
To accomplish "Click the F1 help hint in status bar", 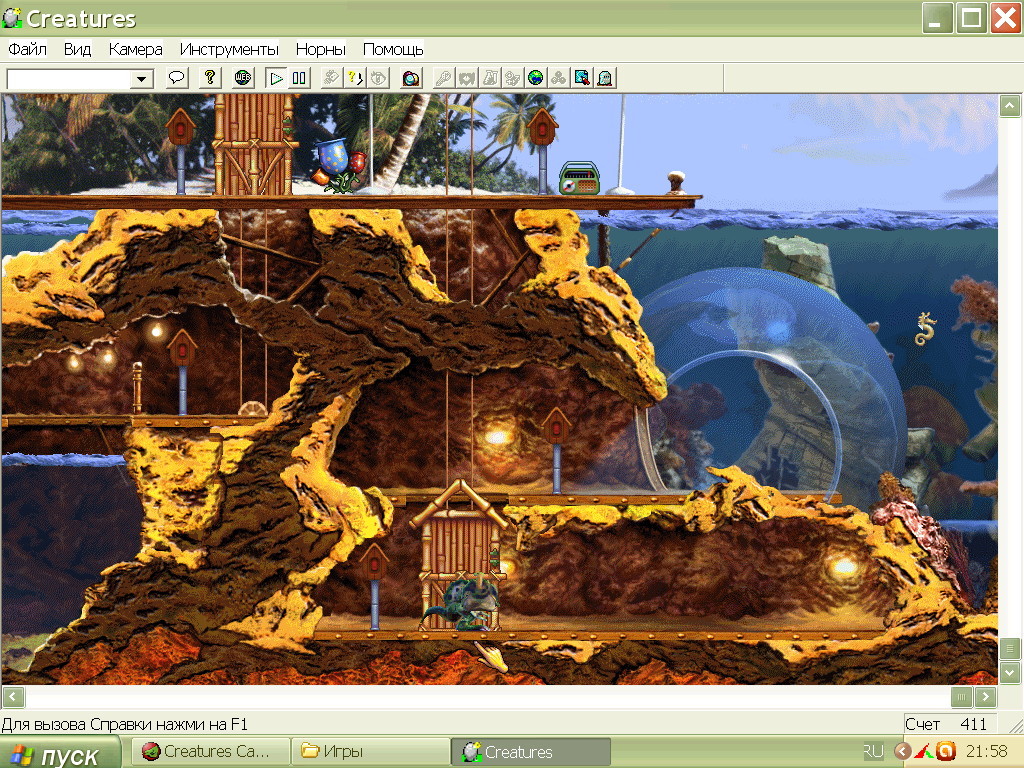I will (124, 724).
